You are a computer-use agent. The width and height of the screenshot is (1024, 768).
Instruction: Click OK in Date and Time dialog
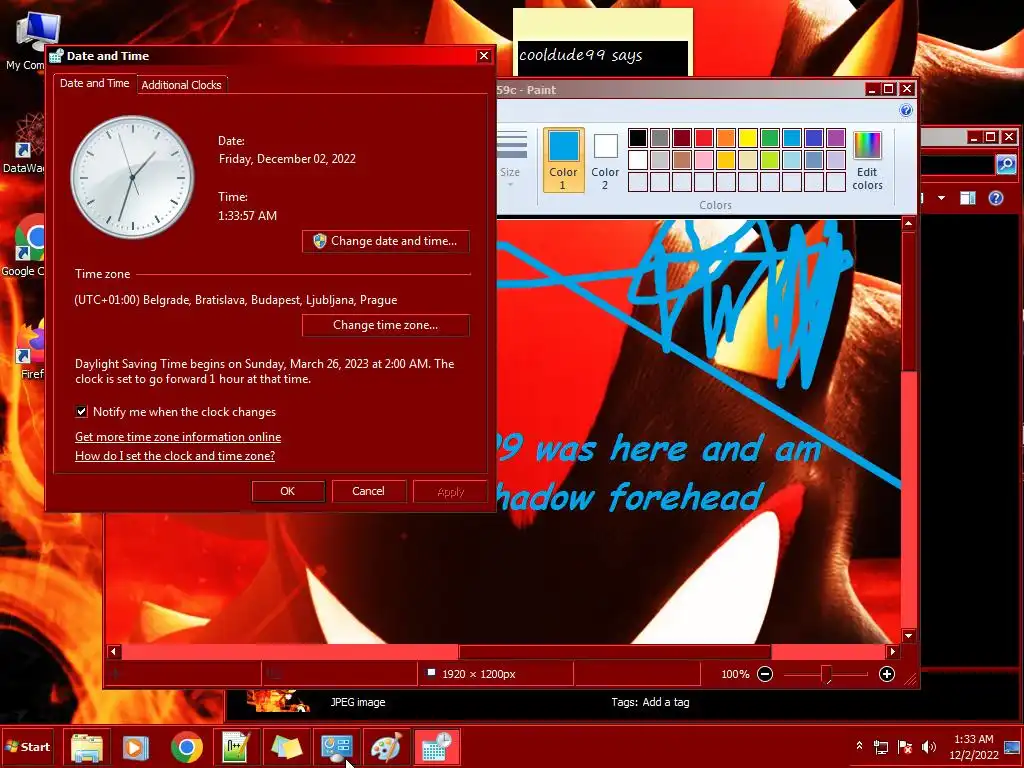point(288,491)
